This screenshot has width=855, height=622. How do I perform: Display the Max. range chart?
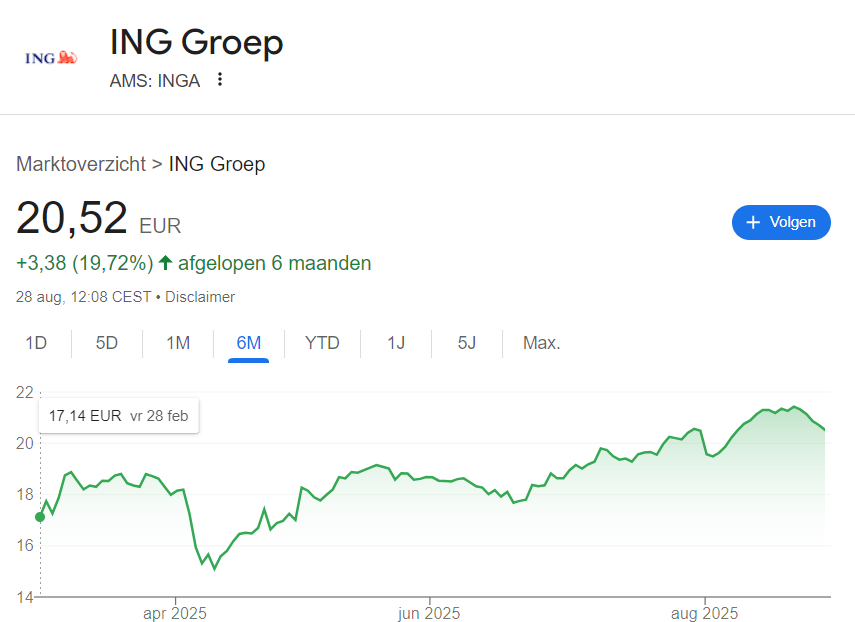click(x=541, y=343)
